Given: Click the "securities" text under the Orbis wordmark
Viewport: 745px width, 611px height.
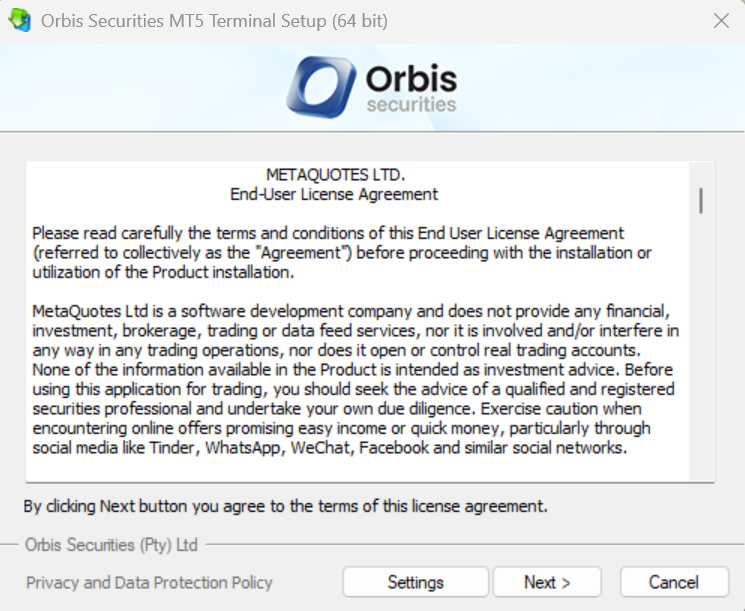Looking at the screenshot, I should point(411,104).
